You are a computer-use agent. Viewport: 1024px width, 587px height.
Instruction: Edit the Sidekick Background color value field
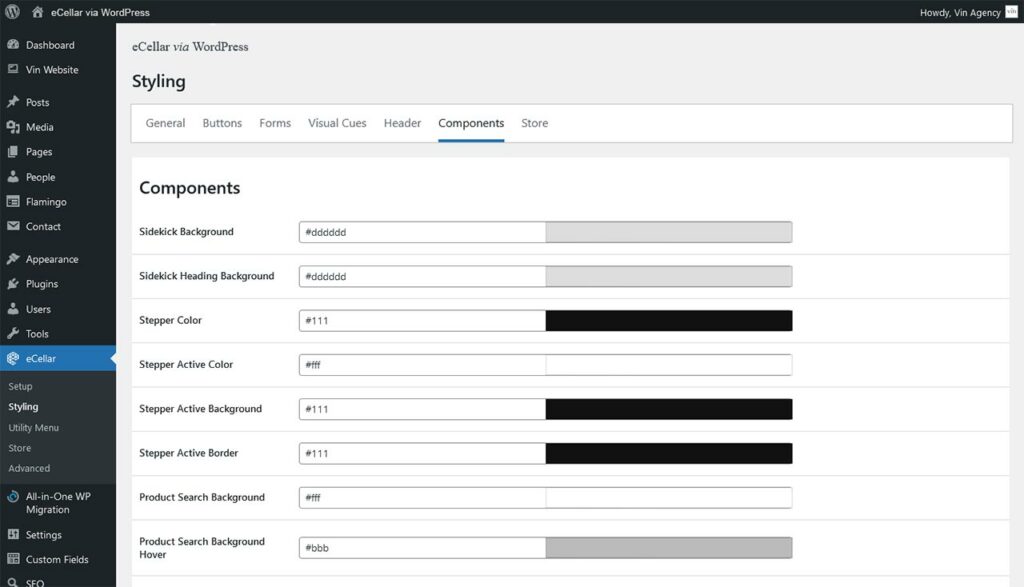(x=420, y=231)
